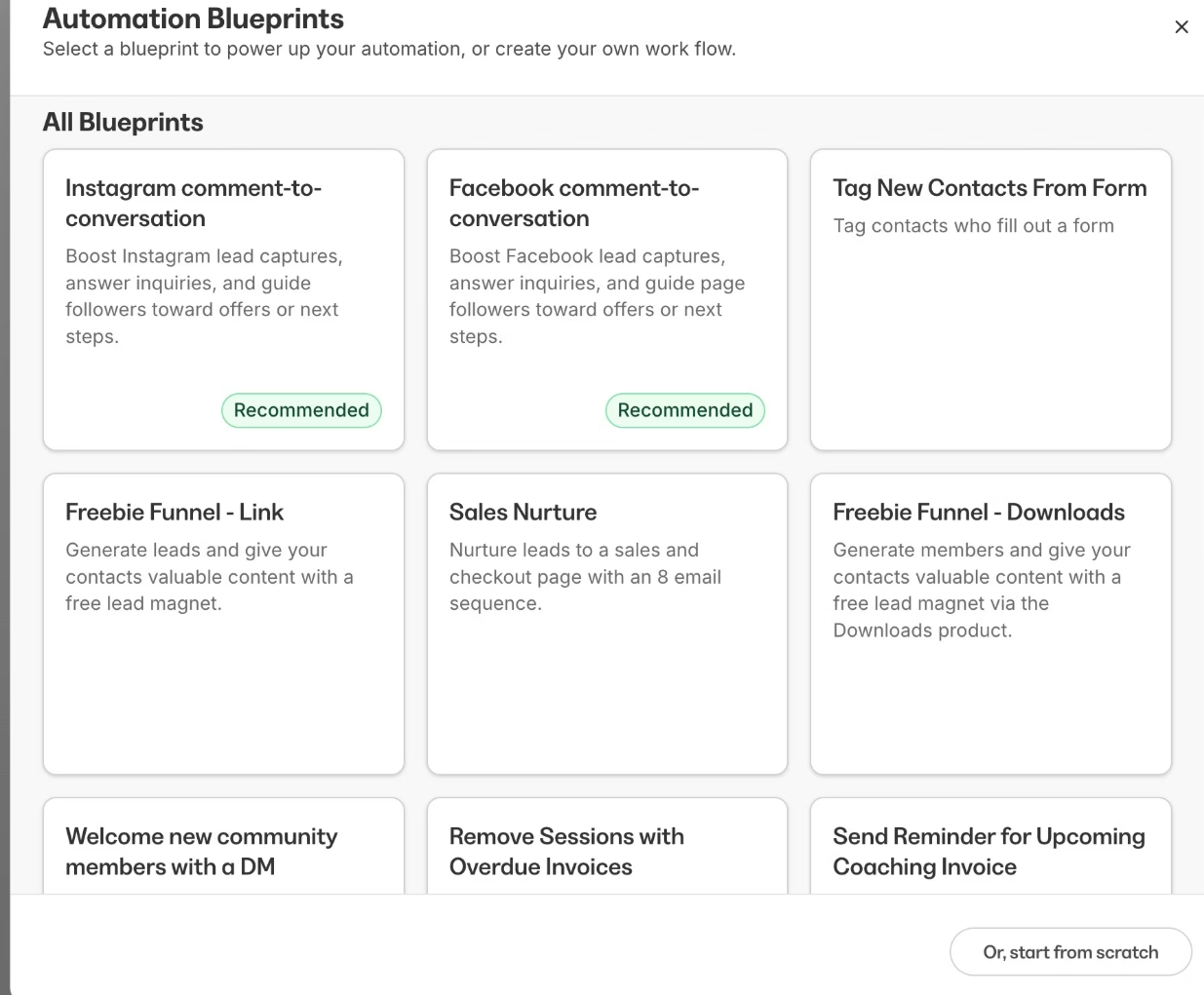Click the 'Nurture leads to a sales' description text
This screenshot has height=995, width=1204.
click(x=585, y=577)
